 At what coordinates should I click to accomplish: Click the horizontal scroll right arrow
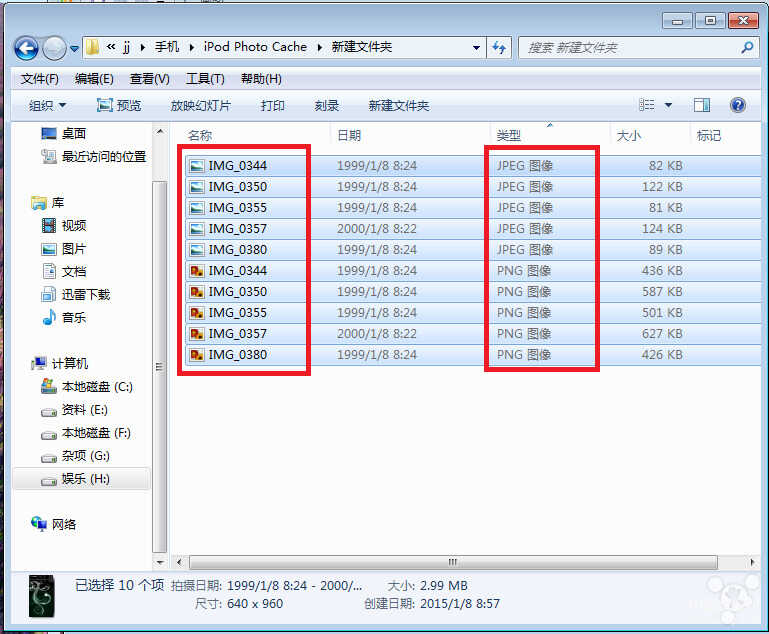[752, 562]
